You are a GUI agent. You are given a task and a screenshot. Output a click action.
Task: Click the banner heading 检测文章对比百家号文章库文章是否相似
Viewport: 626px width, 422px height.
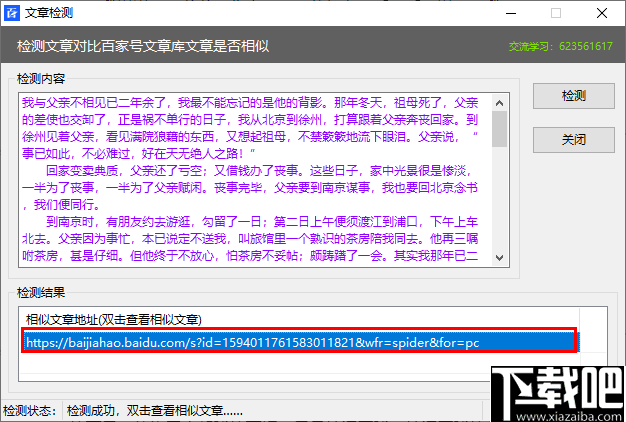tap(143, 46)
